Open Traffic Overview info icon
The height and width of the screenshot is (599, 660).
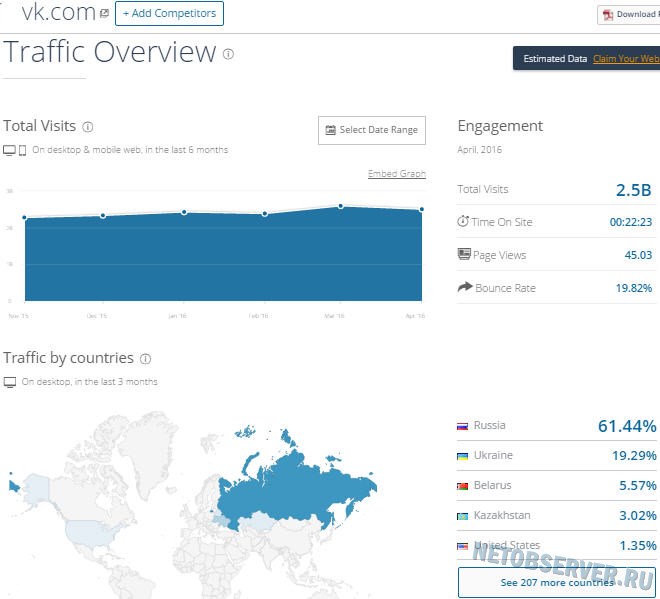228,54
